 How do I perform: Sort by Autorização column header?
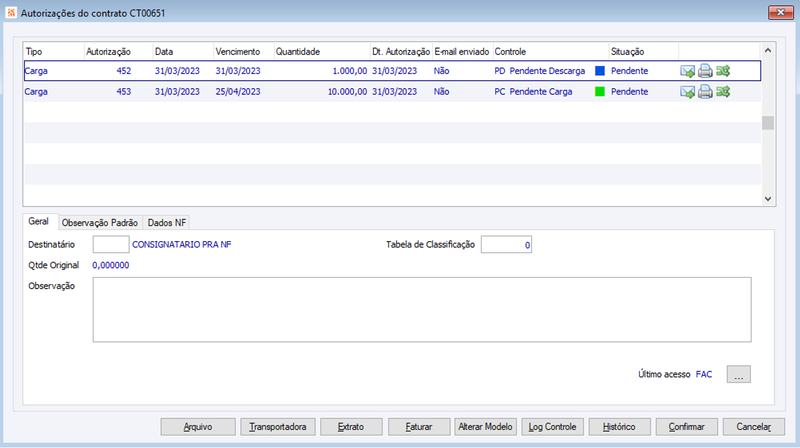pos(118,52)
